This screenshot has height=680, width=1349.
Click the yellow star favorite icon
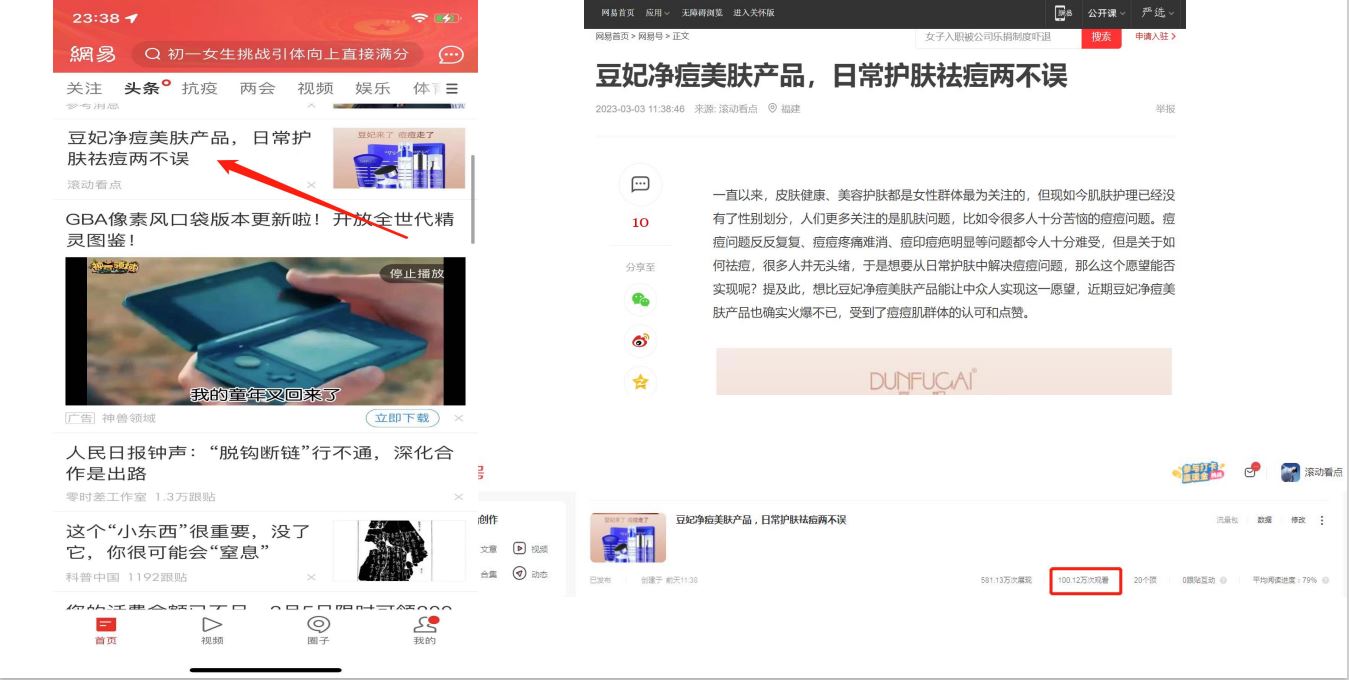click(x=640, y=381)
